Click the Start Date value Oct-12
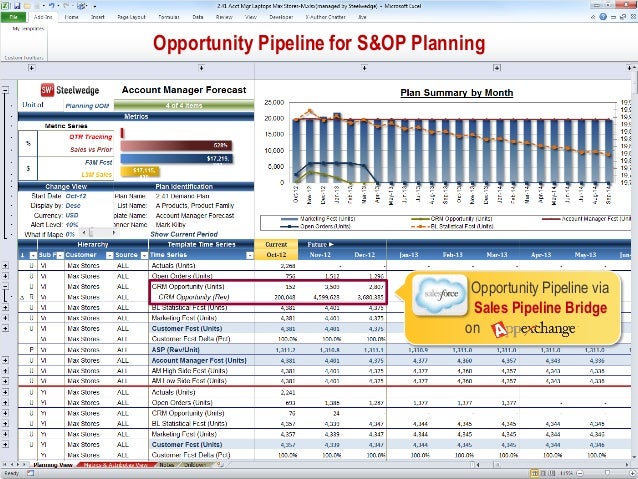Screen dimensions: 638x479 (x=76, y=196)
